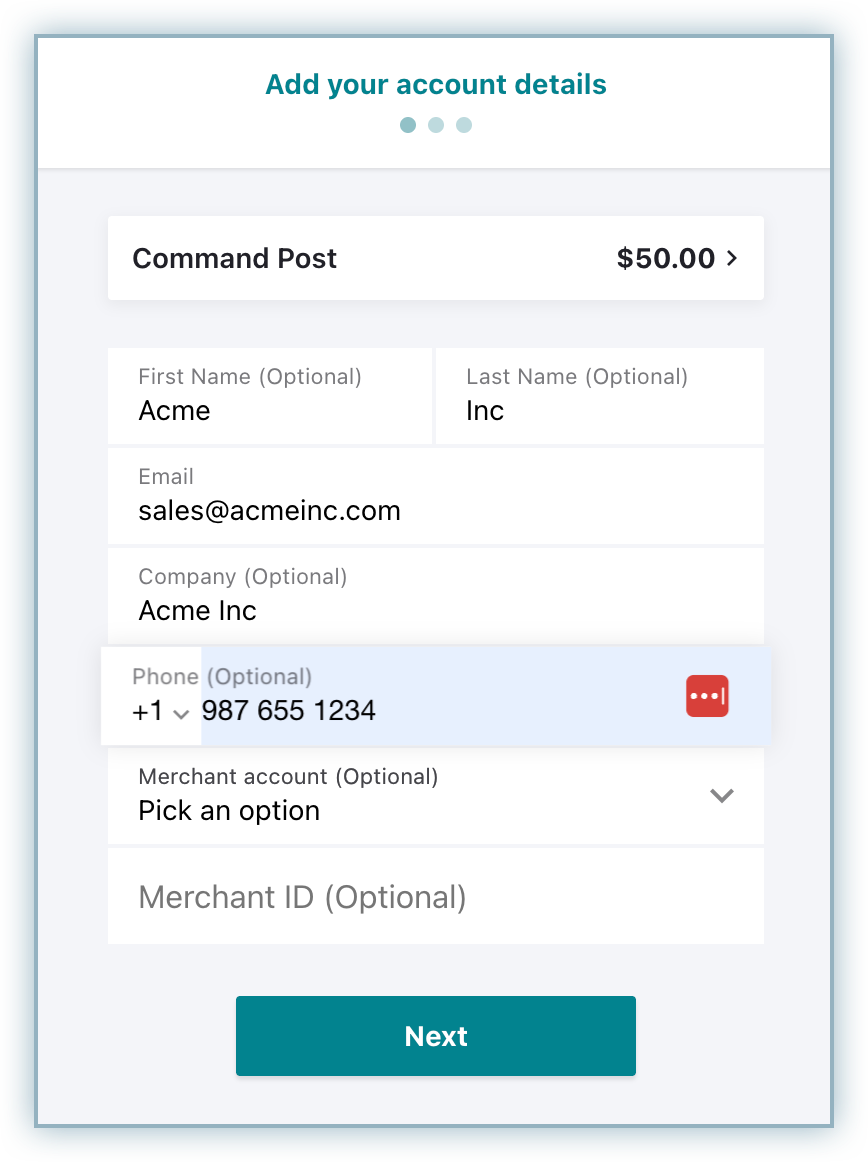Expand the Merchant account chevron arrow

[x=721, y=796]
